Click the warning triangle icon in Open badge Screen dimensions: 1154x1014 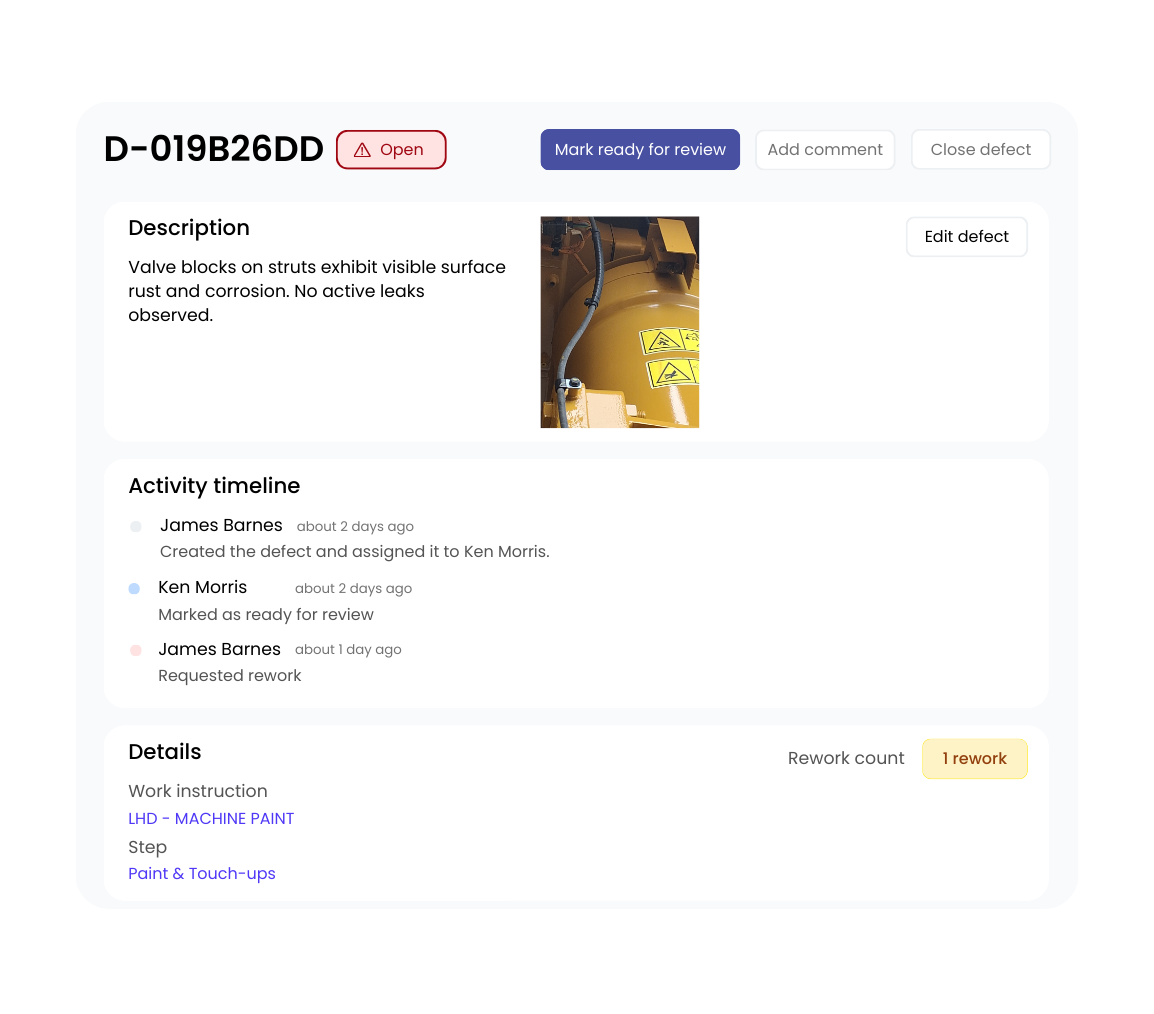coord(362,150)
